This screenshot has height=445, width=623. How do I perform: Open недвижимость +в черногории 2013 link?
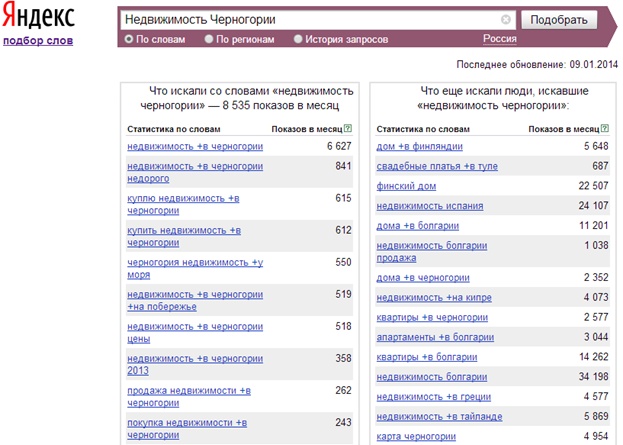[x=195, y=365]
